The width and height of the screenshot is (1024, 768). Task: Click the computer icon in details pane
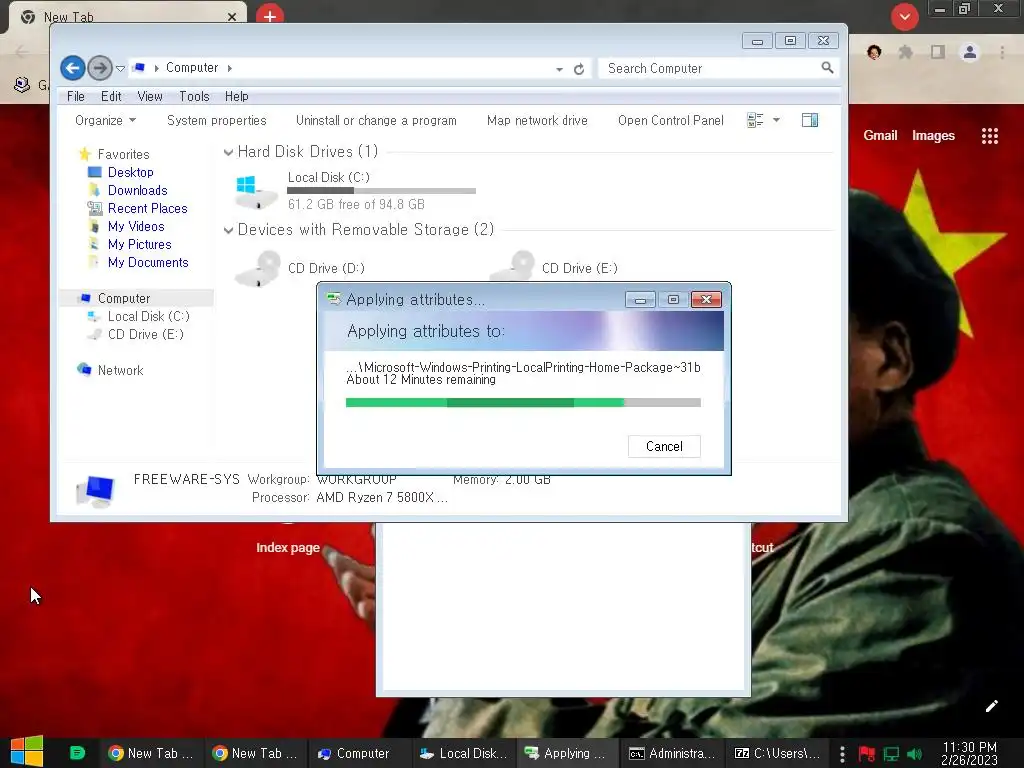[x=95, y=490]
